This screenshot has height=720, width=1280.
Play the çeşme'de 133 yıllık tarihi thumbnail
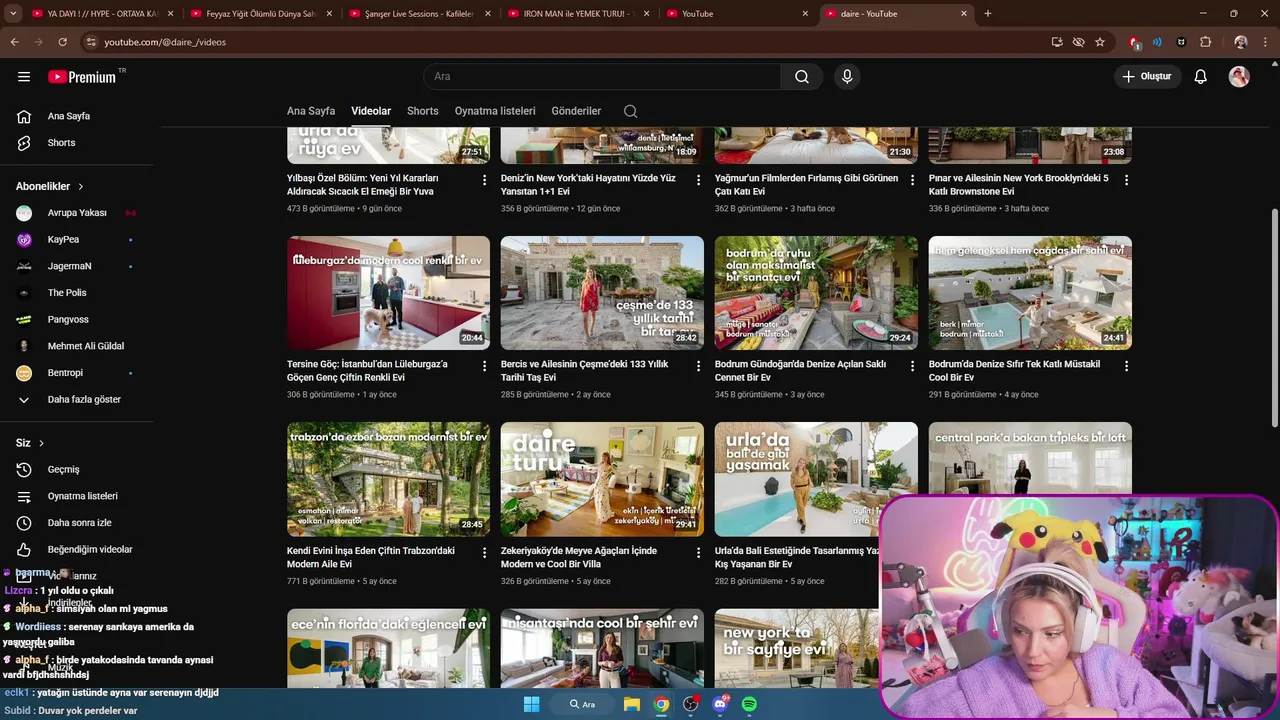pos(602,293)
